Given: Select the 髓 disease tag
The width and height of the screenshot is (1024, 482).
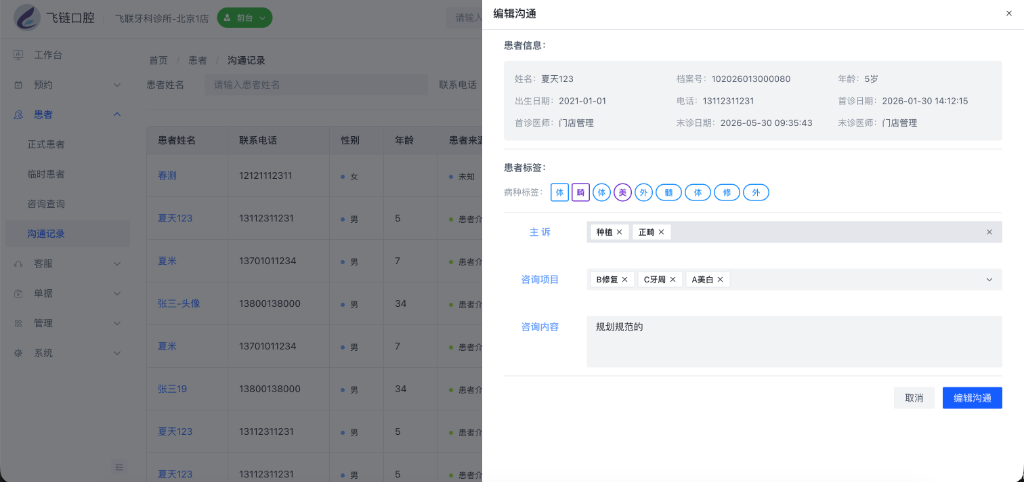Looking at the screenshot, I should pos(669,193).
